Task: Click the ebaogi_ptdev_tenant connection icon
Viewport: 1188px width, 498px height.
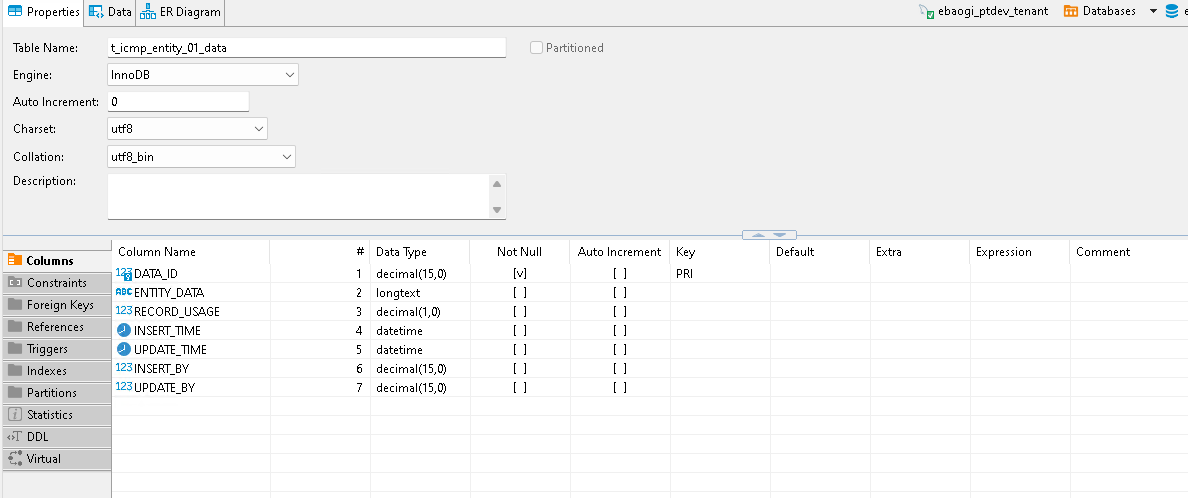Action: click(x=926, y=11)
